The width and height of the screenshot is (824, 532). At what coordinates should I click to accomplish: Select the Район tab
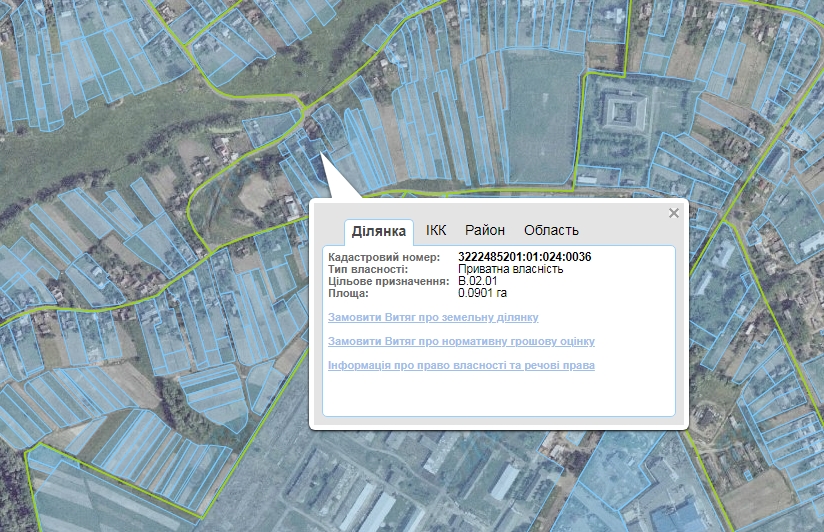coord(485,230)
